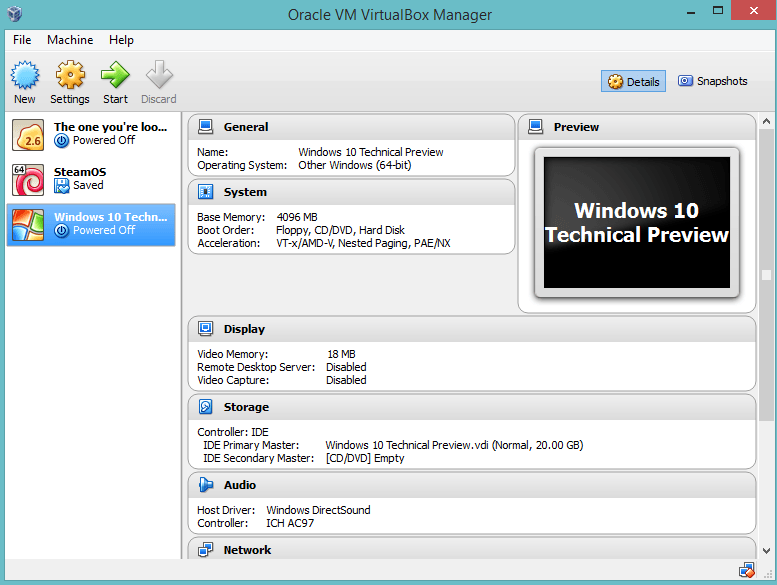Click Video Capture Disabled value
The width and height of the screenshot is (777, 585).
pos(346,380)
